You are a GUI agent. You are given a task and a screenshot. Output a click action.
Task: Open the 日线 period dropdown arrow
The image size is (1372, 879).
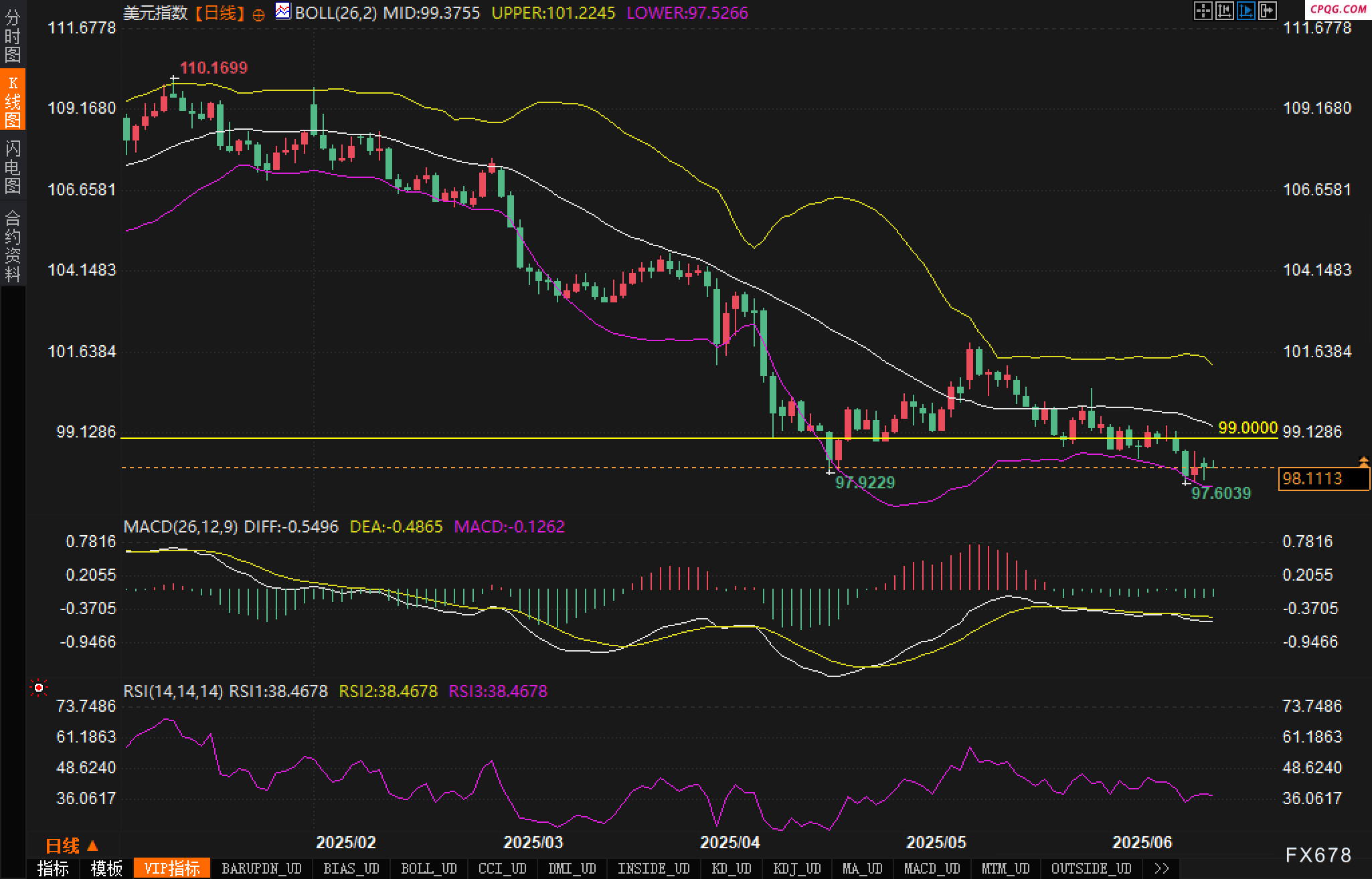pyautogui.click(x=93, y=846)
